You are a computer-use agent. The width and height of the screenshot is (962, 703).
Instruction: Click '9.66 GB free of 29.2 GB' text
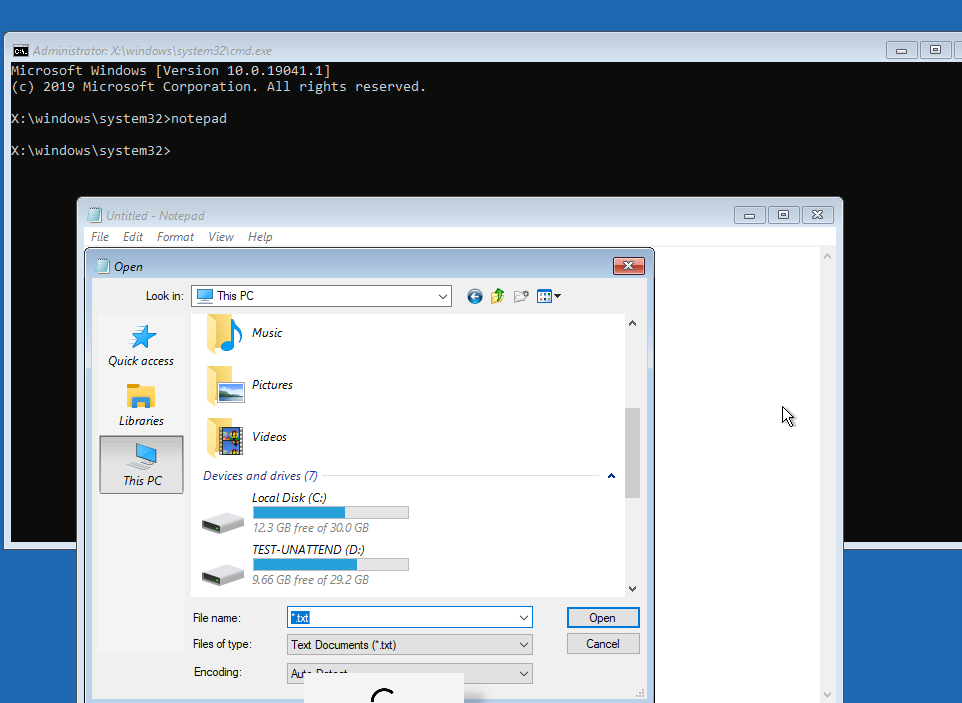(x=310, y=580)
